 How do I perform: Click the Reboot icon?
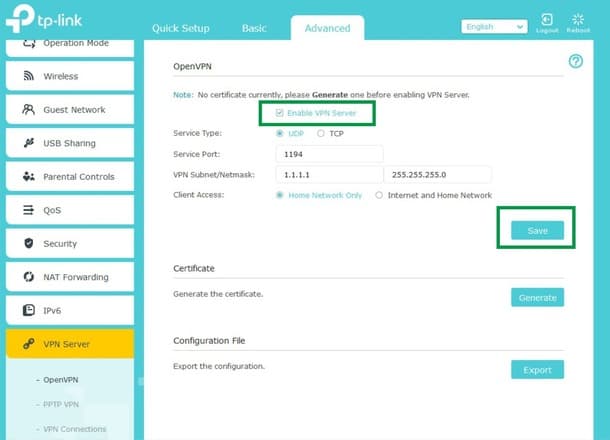(x=578, y=19)
